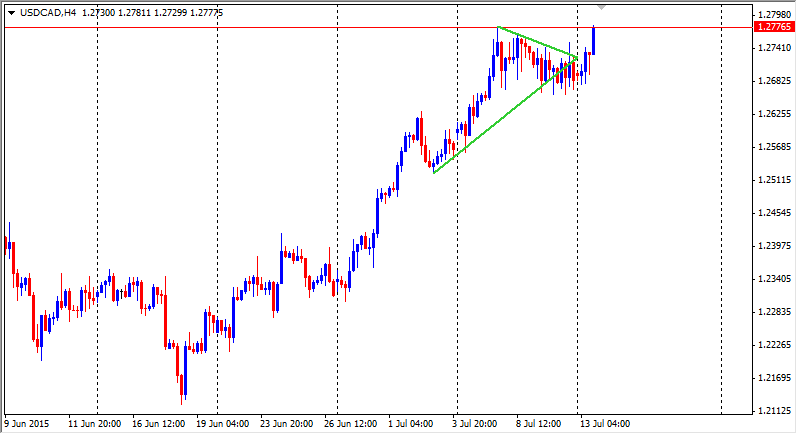Select the red 1.27765 current price label

(774, 27)
